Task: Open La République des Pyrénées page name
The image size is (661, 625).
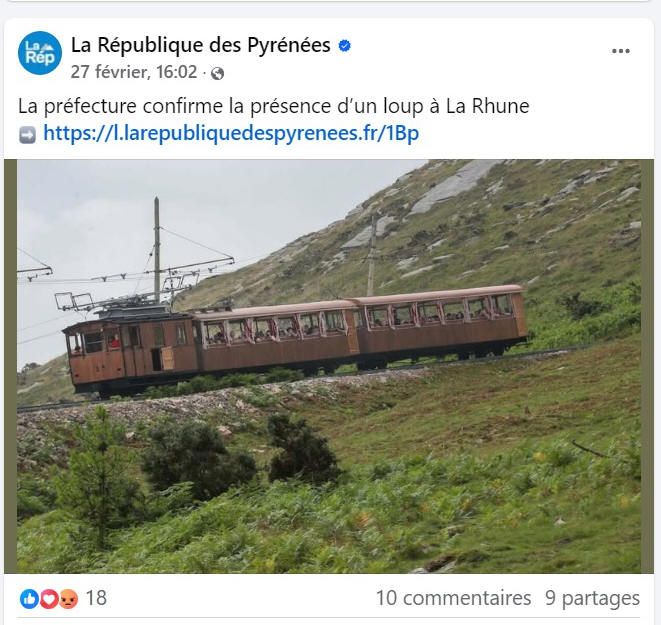Action: [200, 45]
